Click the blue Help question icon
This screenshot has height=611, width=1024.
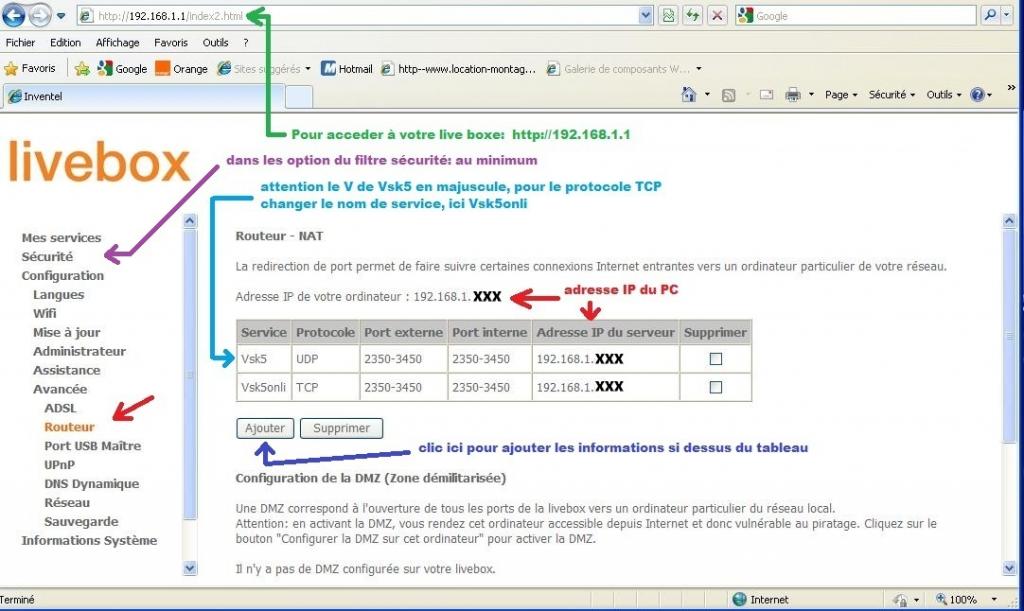point(977,95)
